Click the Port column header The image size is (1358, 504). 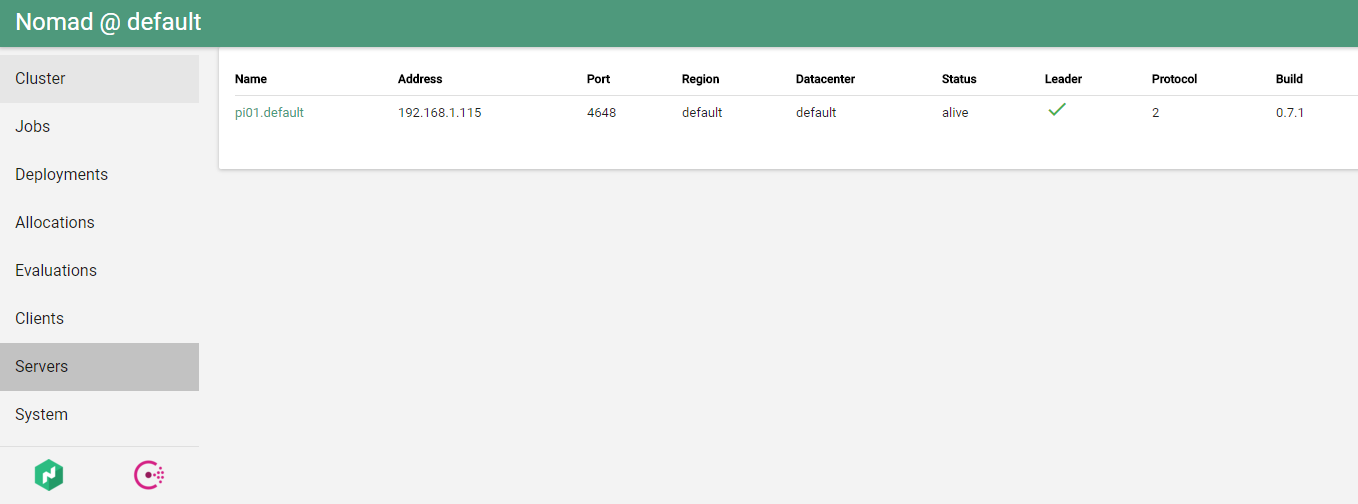[598, 79]
